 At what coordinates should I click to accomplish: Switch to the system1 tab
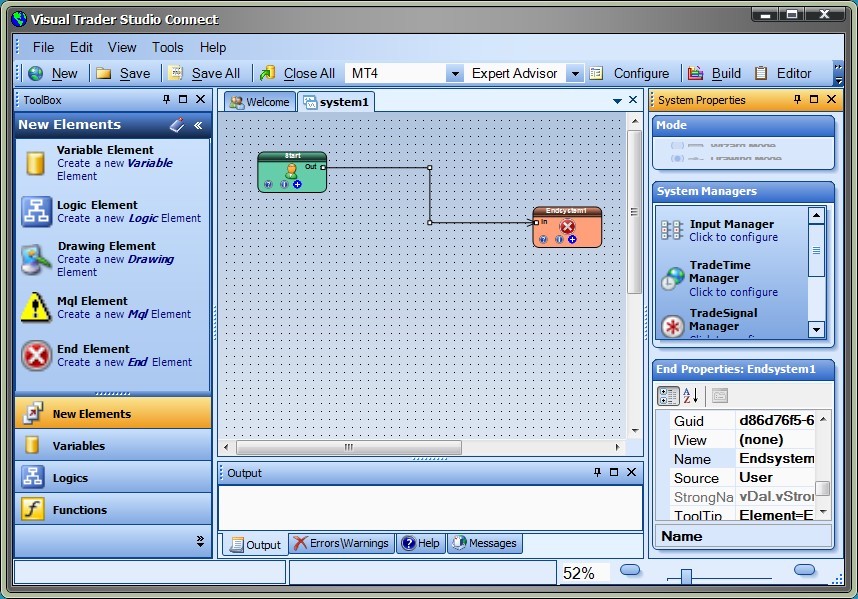point(337,102)
